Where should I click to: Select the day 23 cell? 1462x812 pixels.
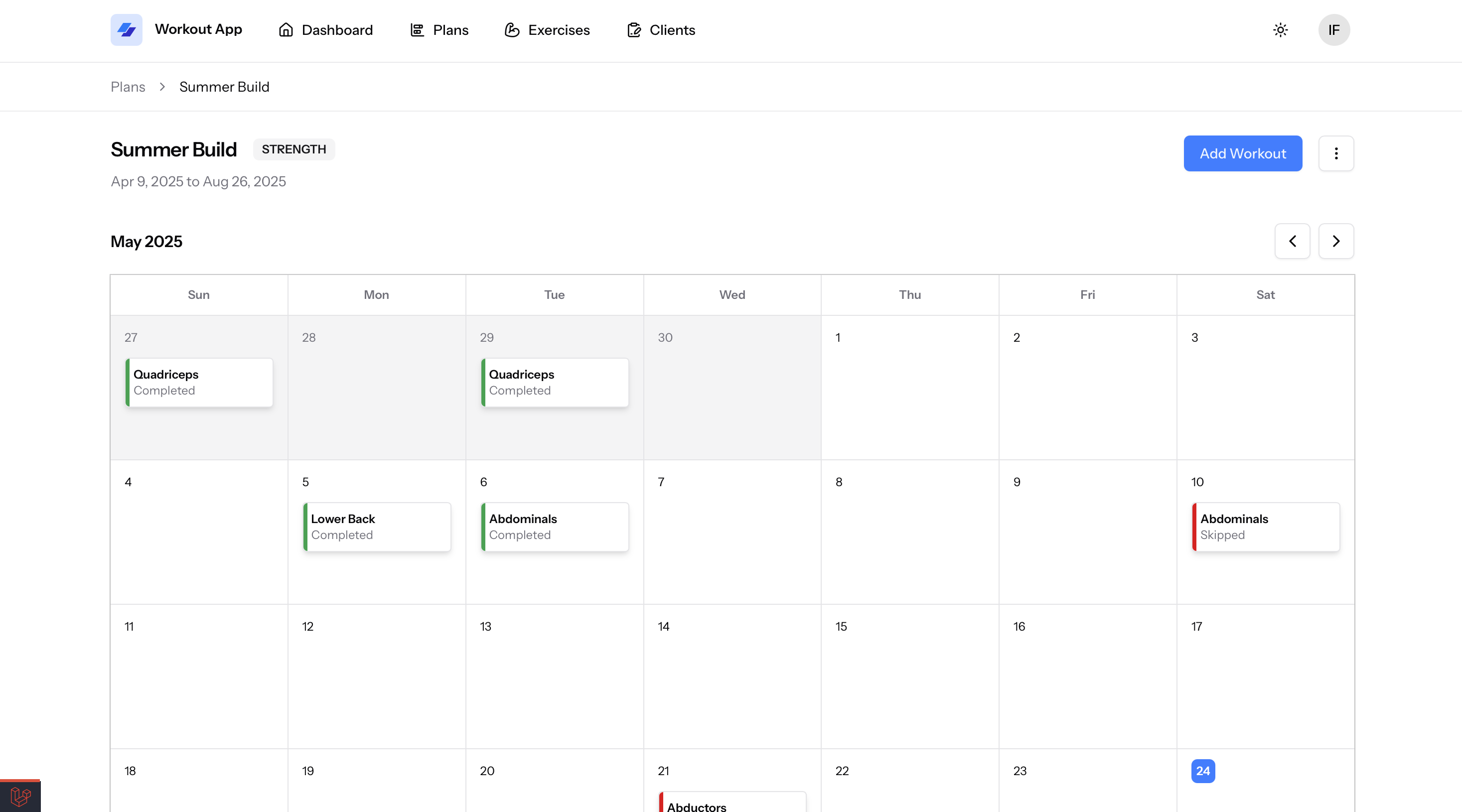click(x=1088, y=781)
